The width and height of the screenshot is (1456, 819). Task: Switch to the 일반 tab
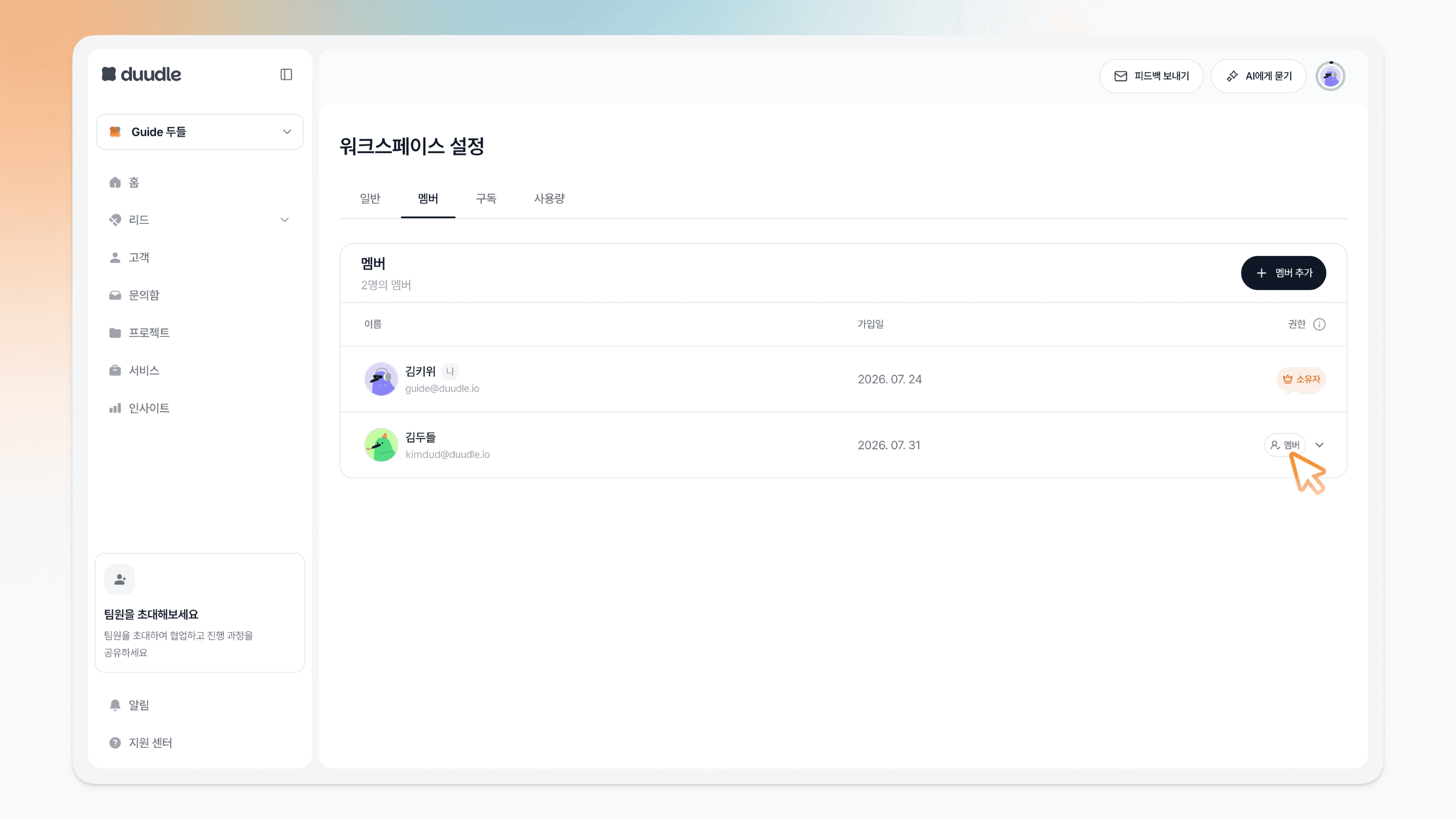pos(370,198)
